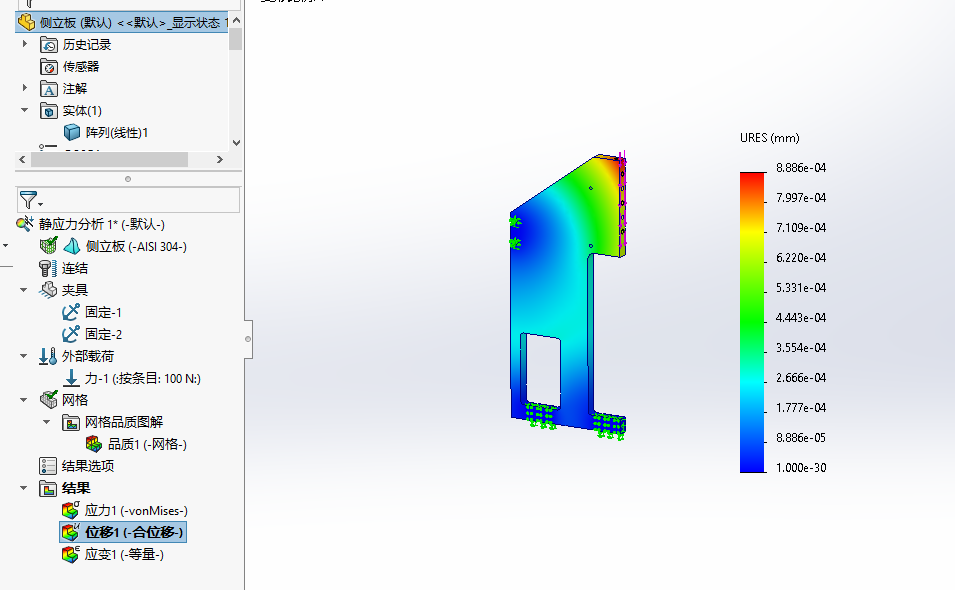Expand the 注解 tree node
The height and width of the screenshot is (590, 955).
click(25, 88)
